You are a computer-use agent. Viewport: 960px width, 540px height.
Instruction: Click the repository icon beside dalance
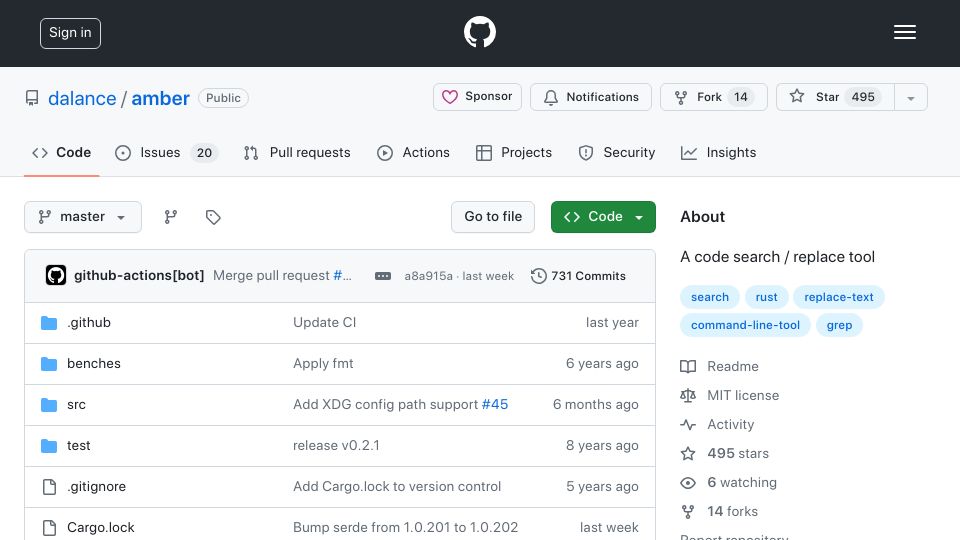pos(32,98)
